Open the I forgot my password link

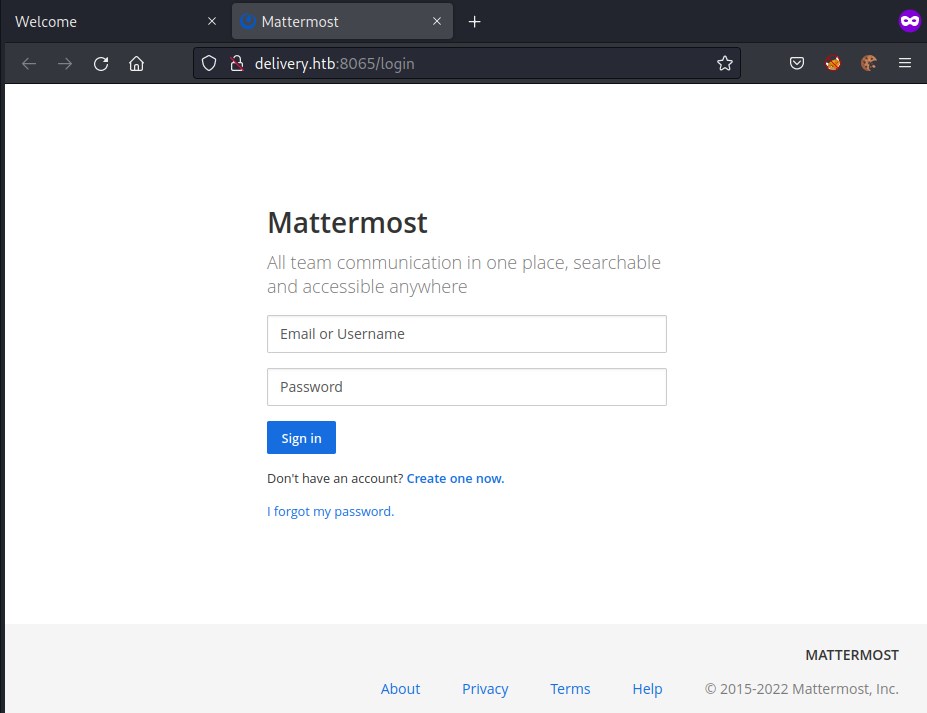pyautogui.click(x=330, y=512)
